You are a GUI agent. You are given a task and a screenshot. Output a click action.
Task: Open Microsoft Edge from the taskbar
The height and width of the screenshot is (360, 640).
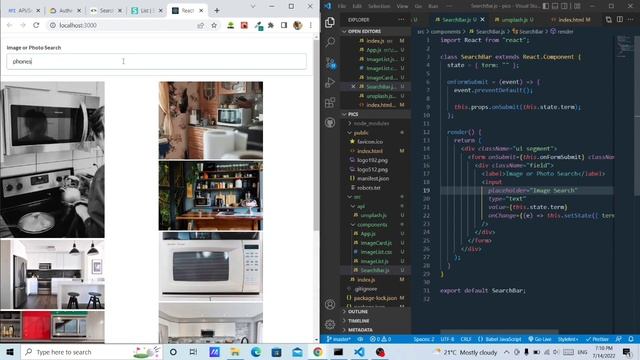pos(256,352)
